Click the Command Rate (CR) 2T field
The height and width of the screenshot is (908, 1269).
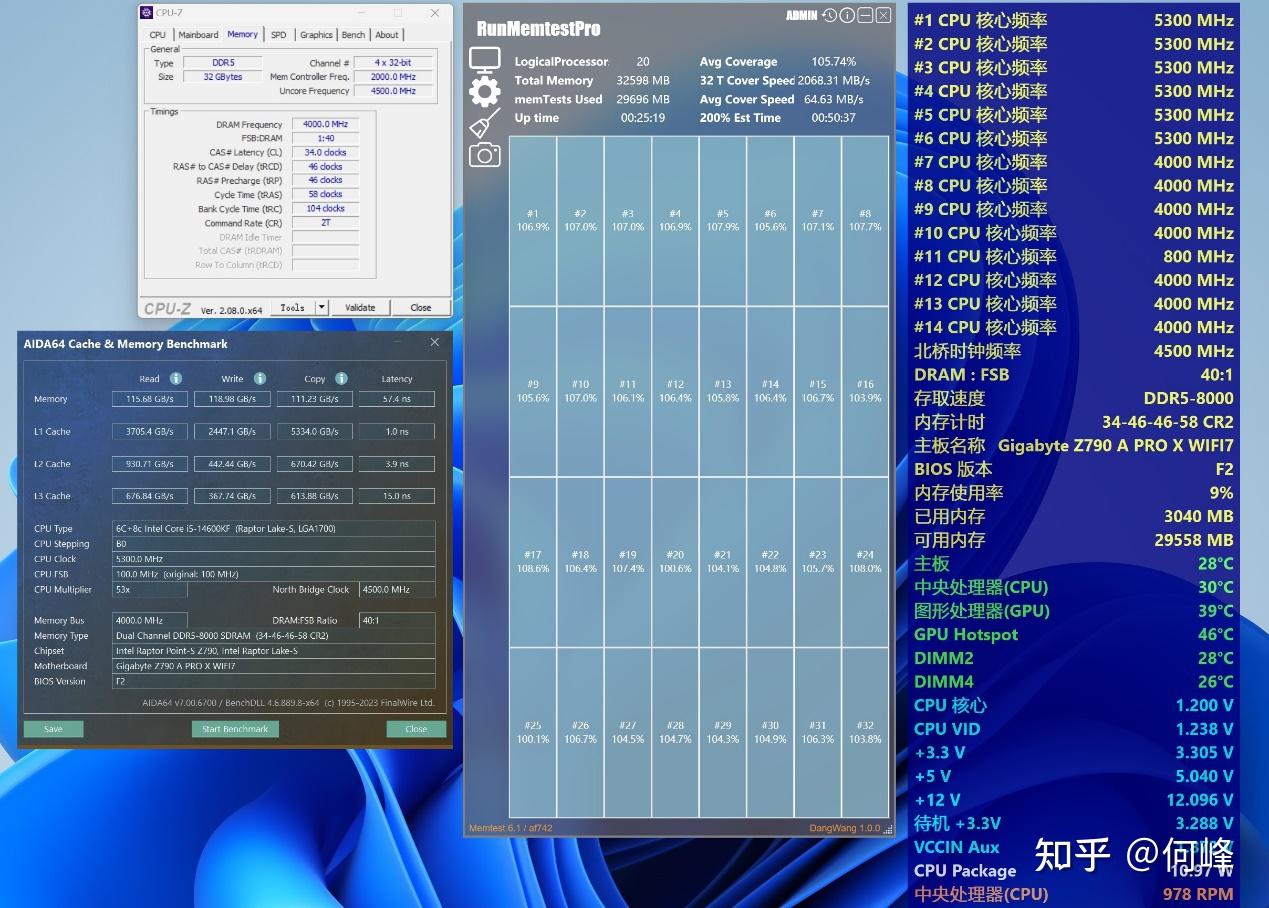(325, 223)
